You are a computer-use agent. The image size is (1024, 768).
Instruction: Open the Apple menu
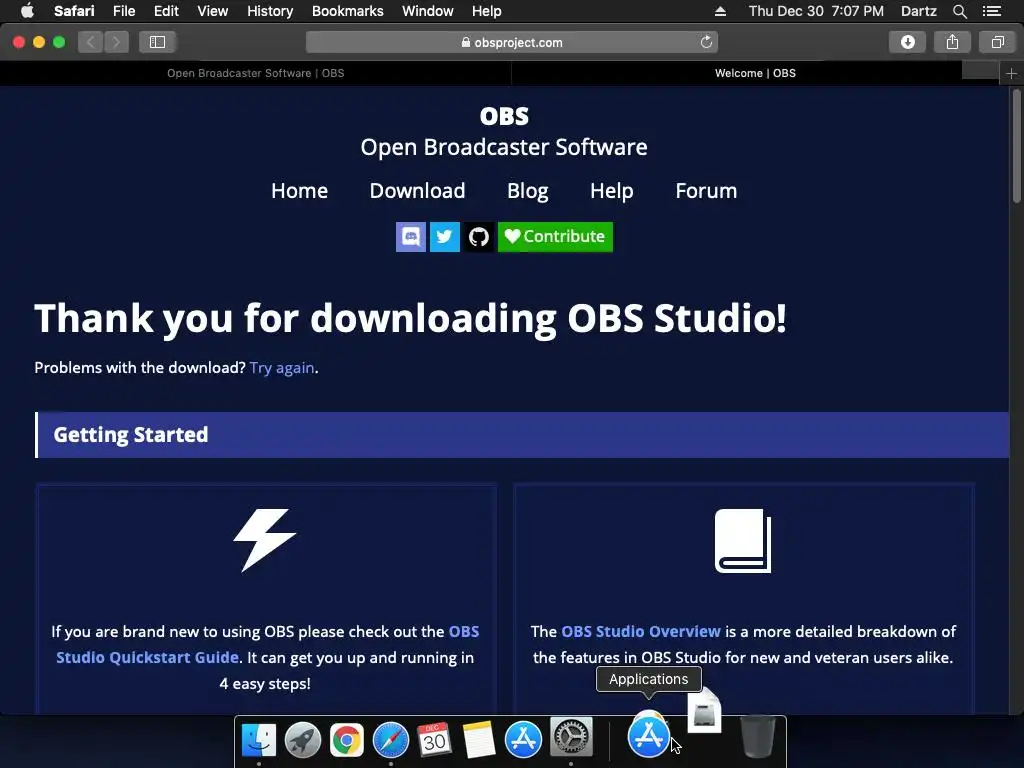27,11
